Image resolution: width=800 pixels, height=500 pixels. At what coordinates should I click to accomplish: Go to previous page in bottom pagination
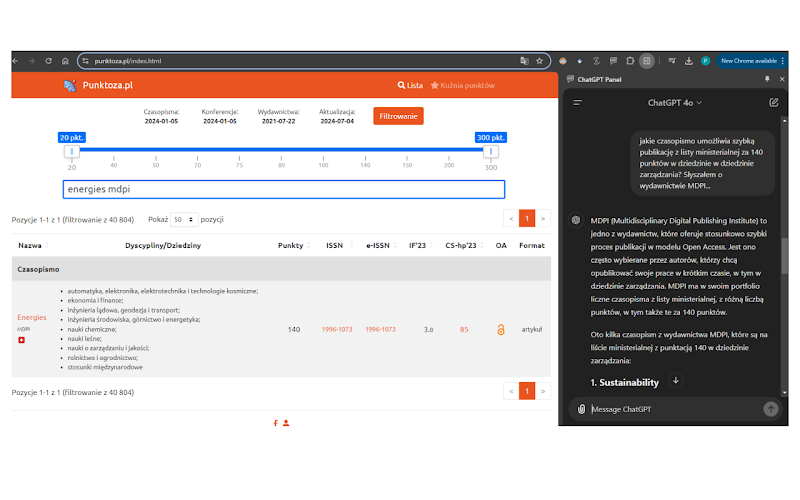[x=511, y=391]
